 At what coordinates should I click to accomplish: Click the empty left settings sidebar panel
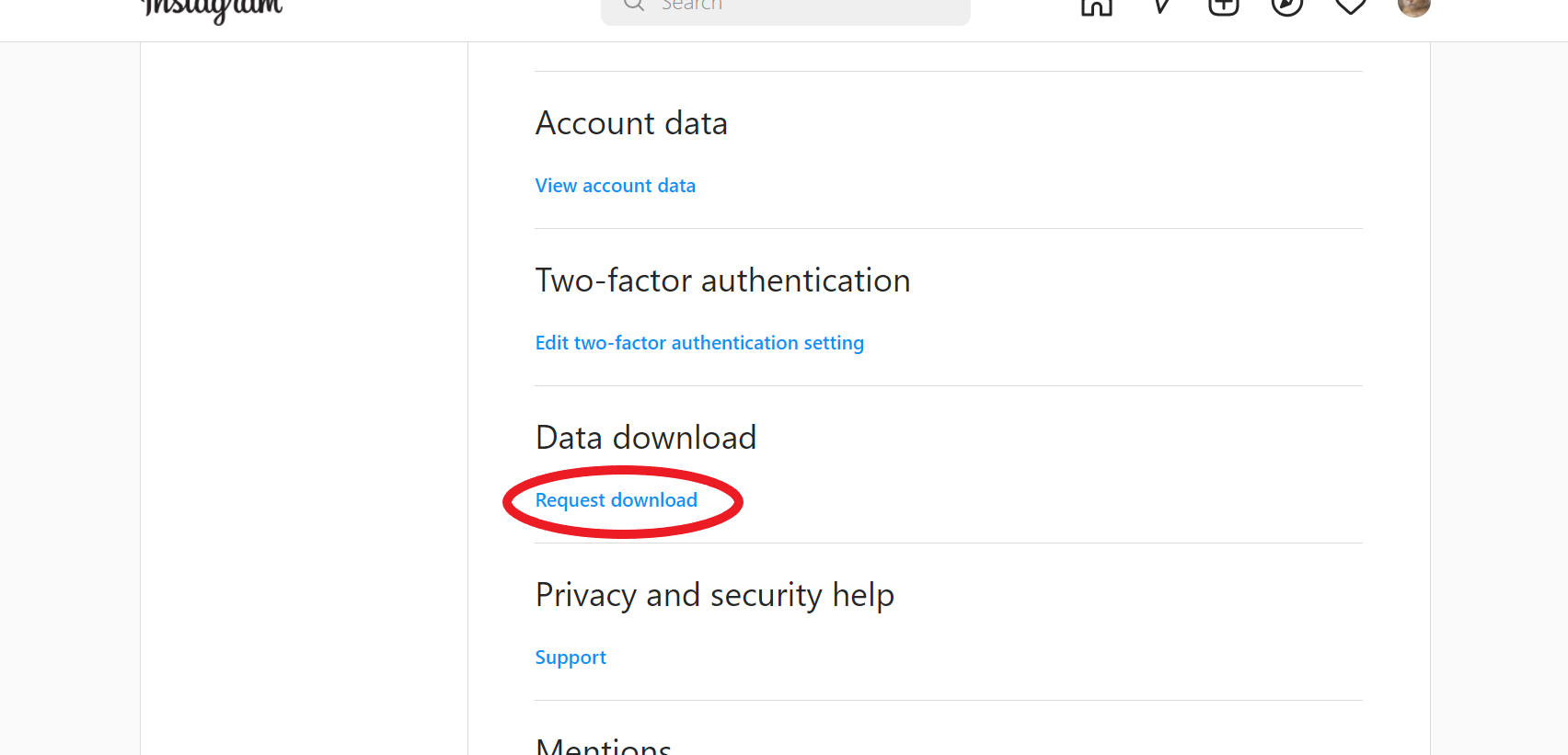(304, 398)
